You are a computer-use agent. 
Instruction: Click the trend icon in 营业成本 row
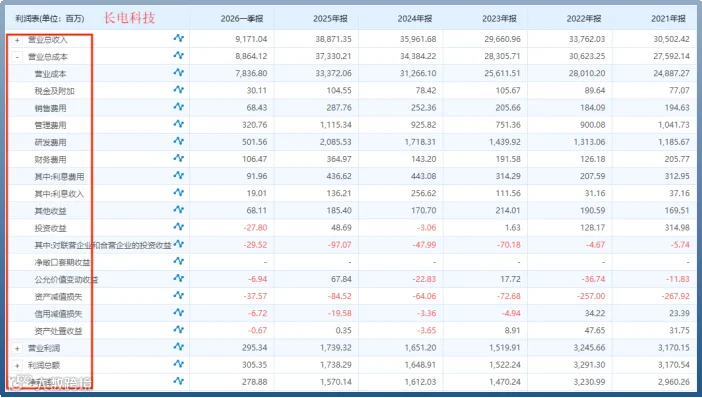point(179,72)
